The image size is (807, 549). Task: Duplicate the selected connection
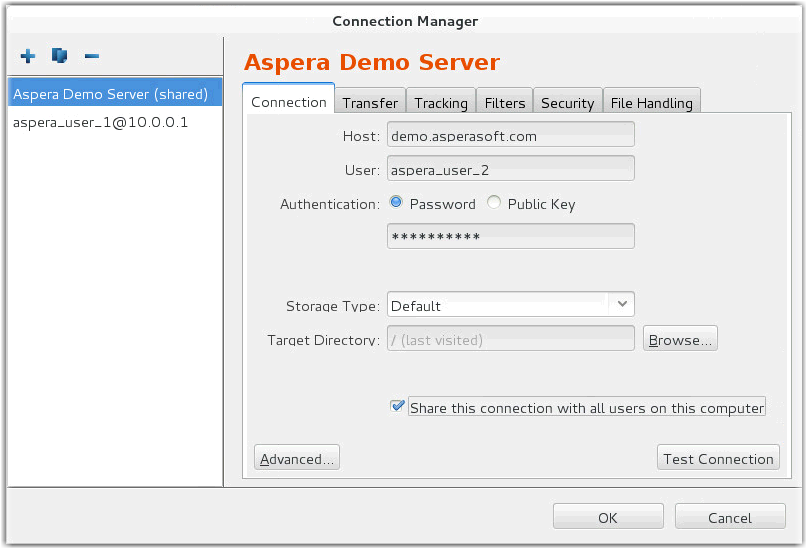[60, 55]
